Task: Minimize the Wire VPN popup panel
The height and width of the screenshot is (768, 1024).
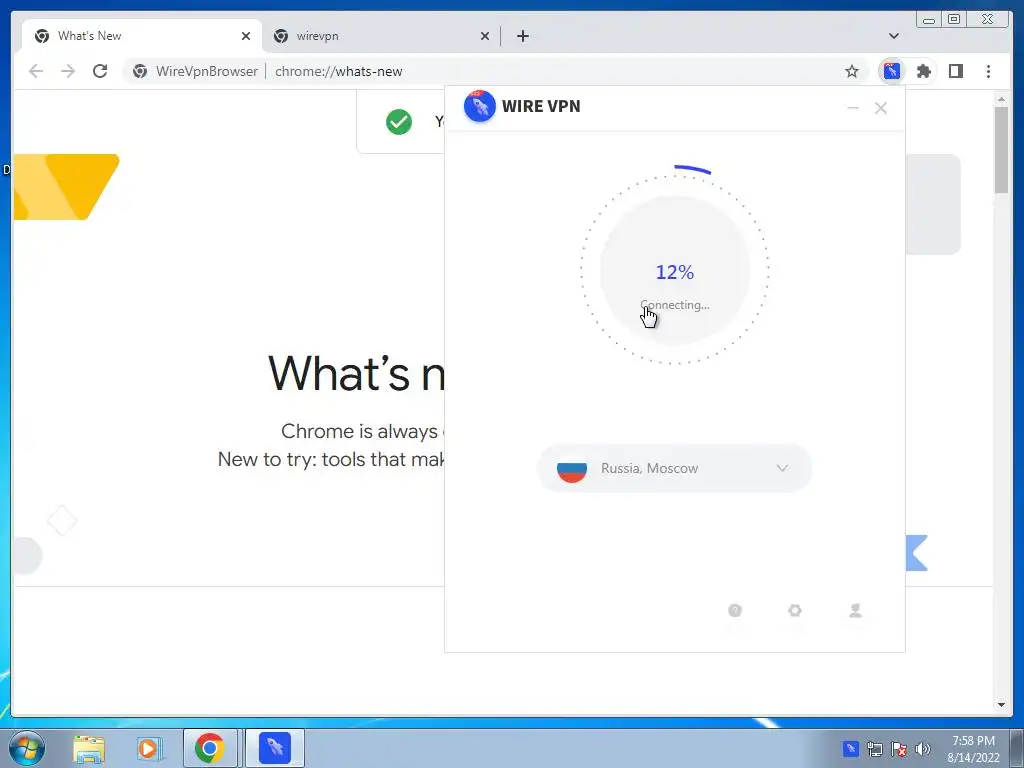Action: 853,108
